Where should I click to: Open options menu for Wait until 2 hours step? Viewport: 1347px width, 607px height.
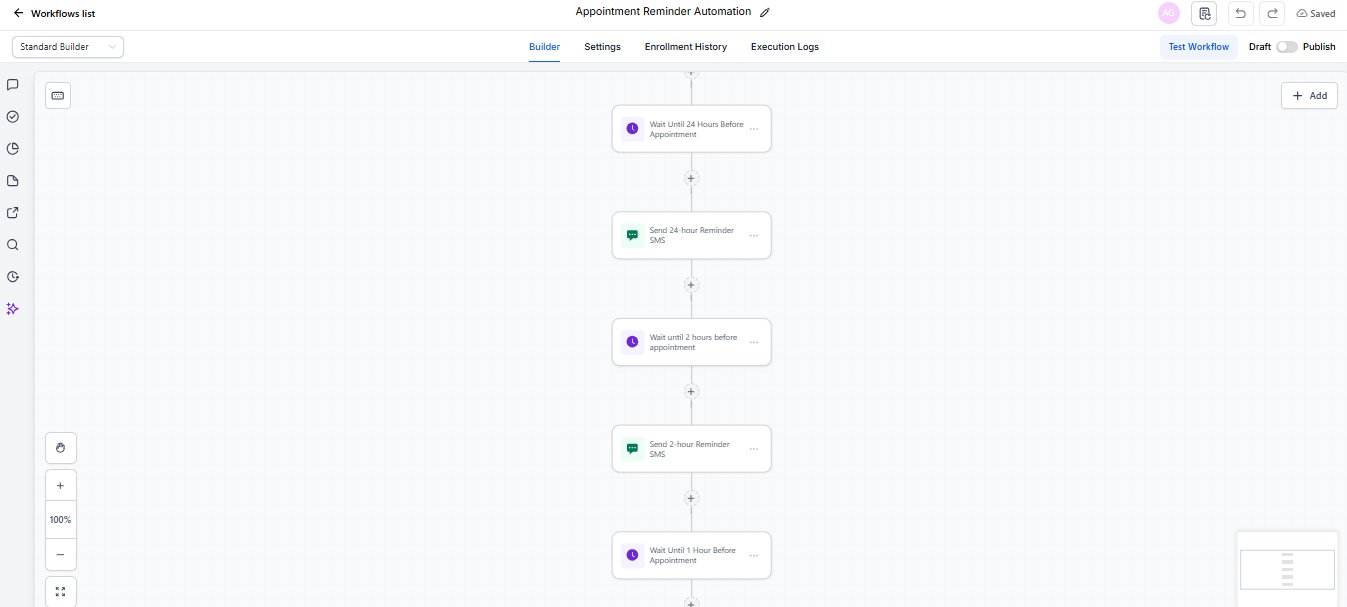pyautogui.click(x=754, y=342)
